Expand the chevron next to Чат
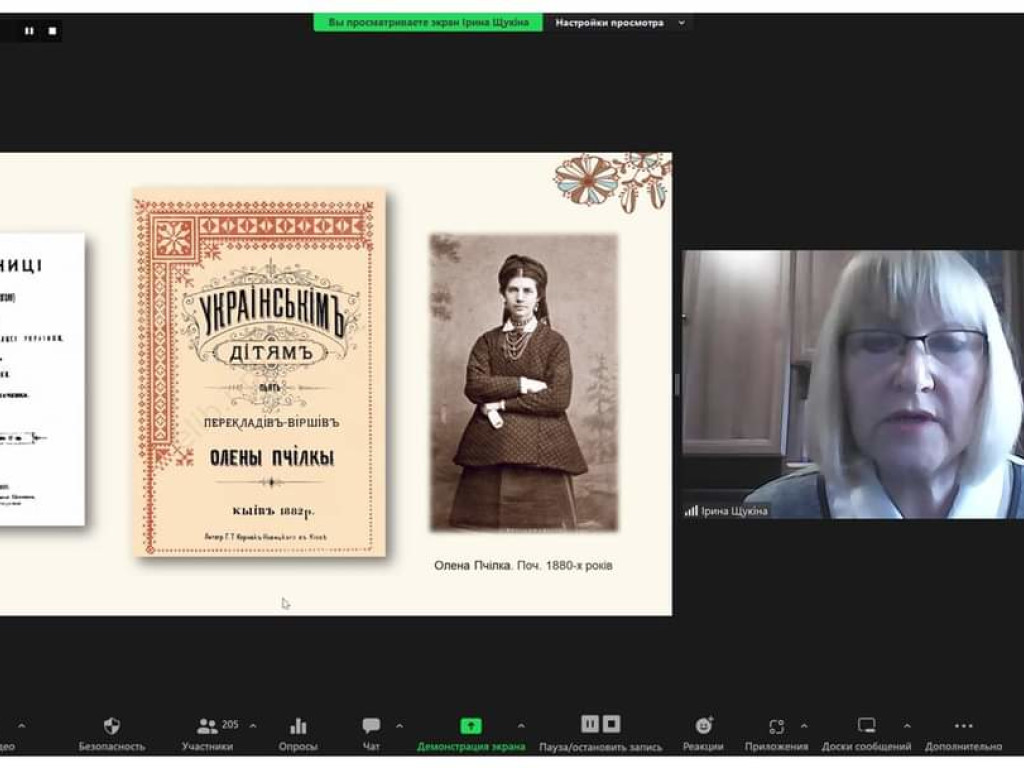1024x768 pixels. coord(400,726)
